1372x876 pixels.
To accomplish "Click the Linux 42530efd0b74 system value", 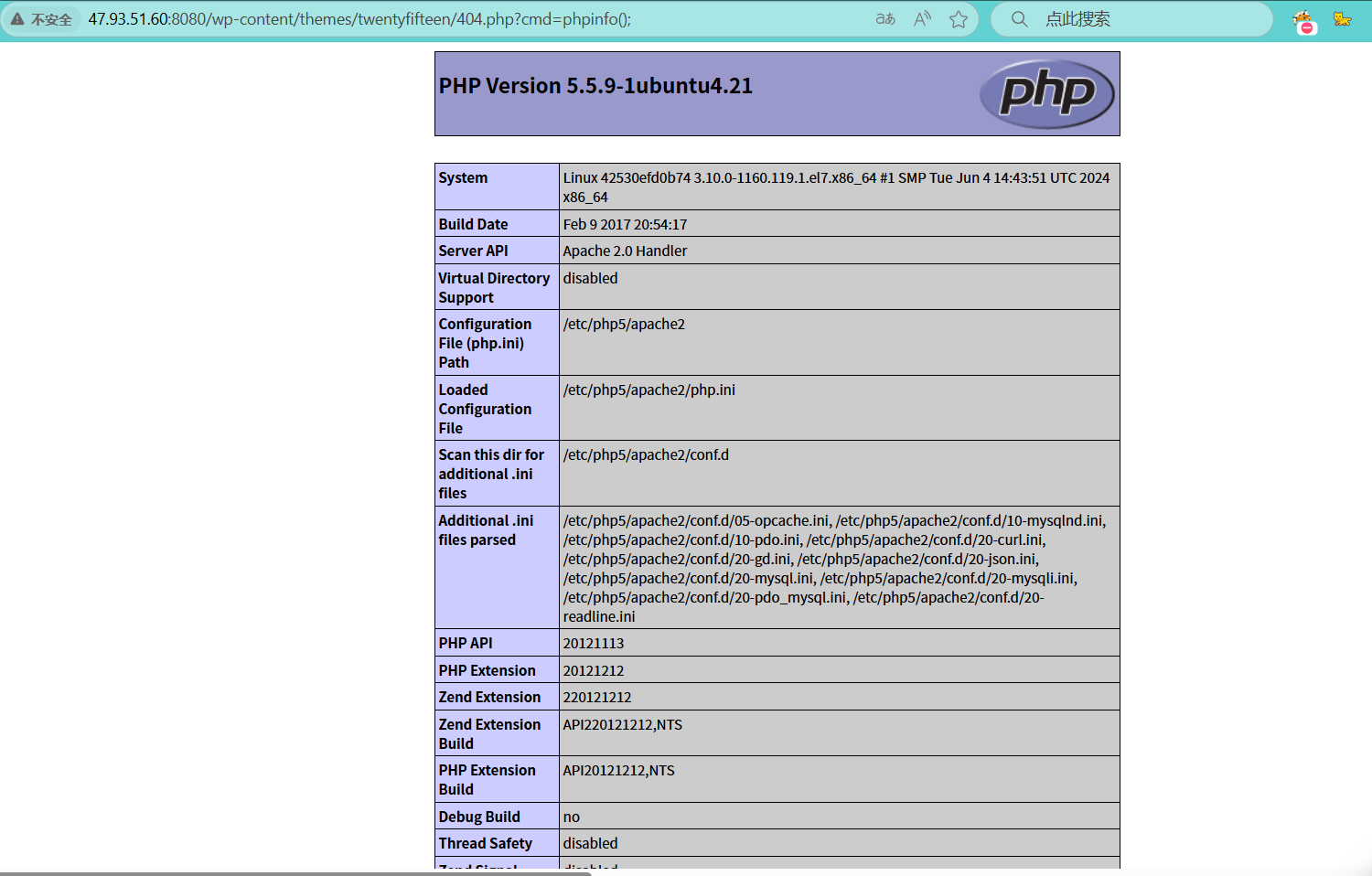I will click(836, 187).
